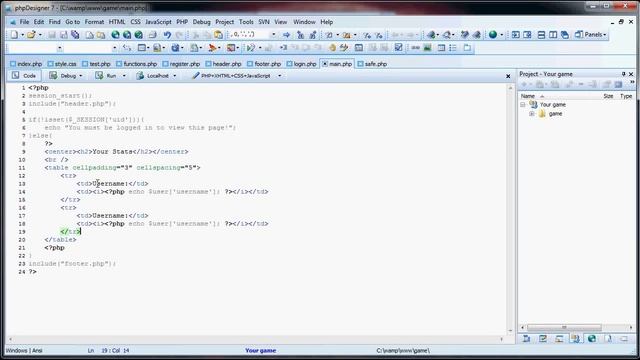Viewport: 640px width, 360px height.
Task: Expand the Project panel toolbar overflow chevron
Action: (632, 83)
